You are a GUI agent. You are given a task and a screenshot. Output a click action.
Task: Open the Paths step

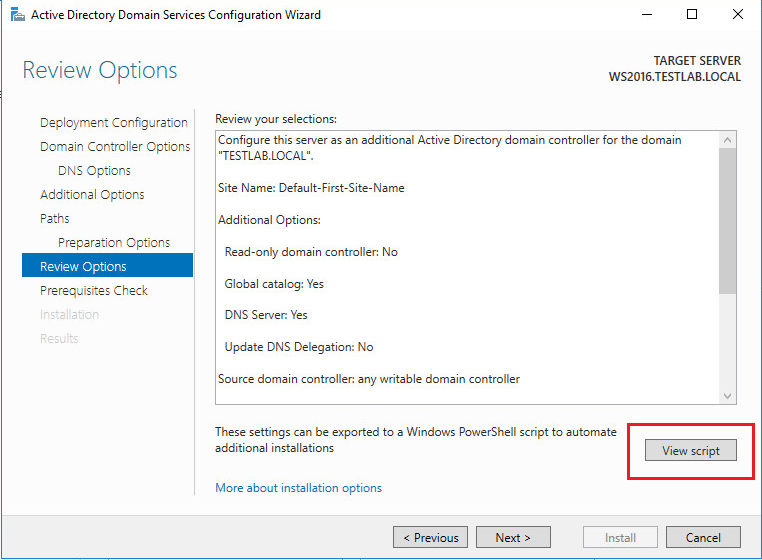click(55, 219)
